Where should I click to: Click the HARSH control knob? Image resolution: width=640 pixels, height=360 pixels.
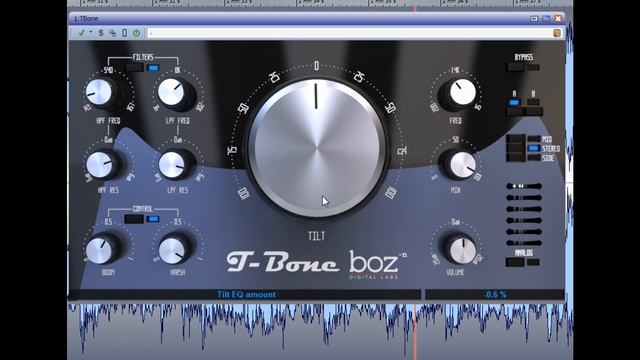click(x=172, y=250)
